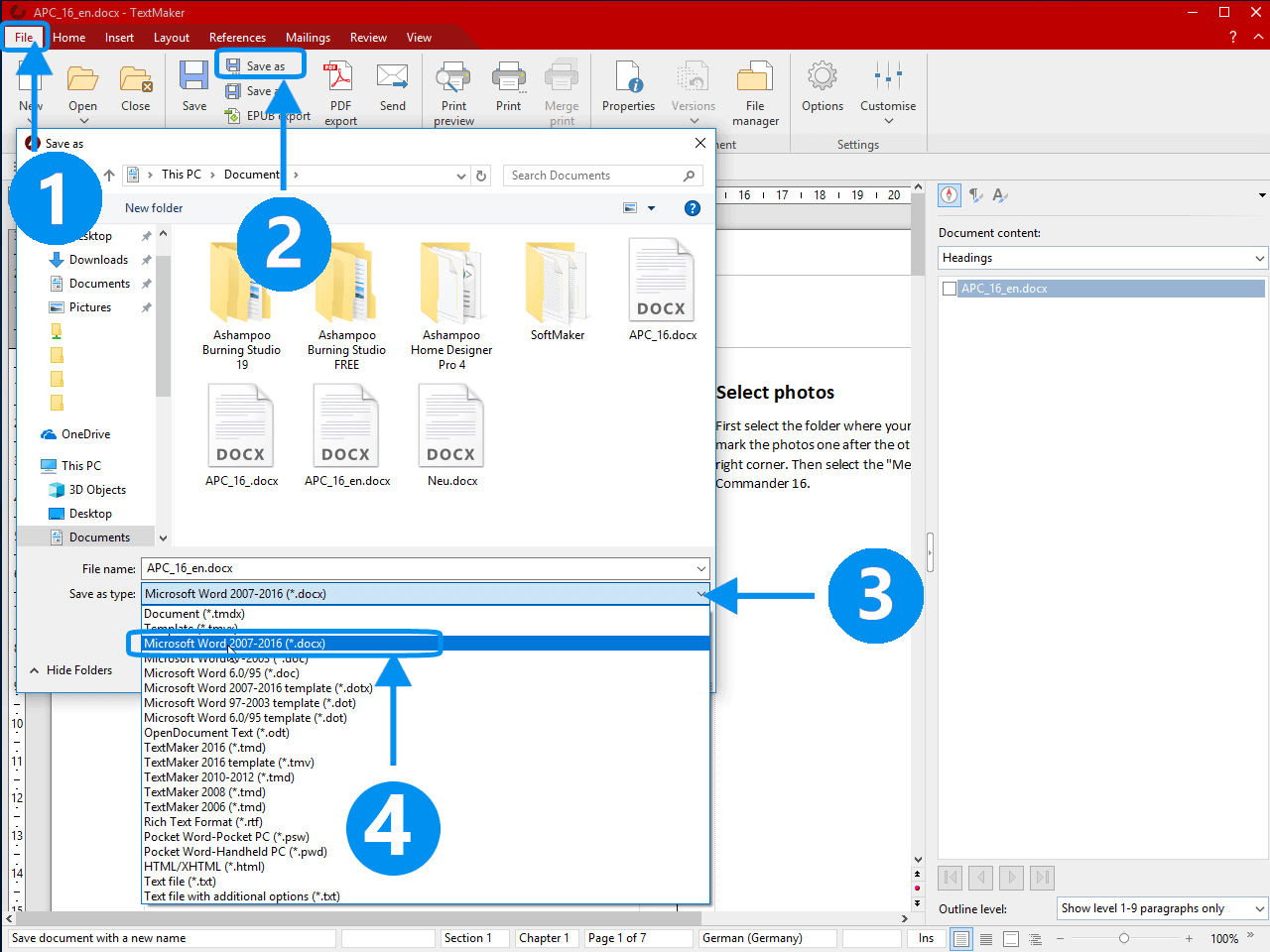Viewport: 1270px width, 952px height.
Task: Collapse the folder pane with Hide Folders
Action: [70, 670]
